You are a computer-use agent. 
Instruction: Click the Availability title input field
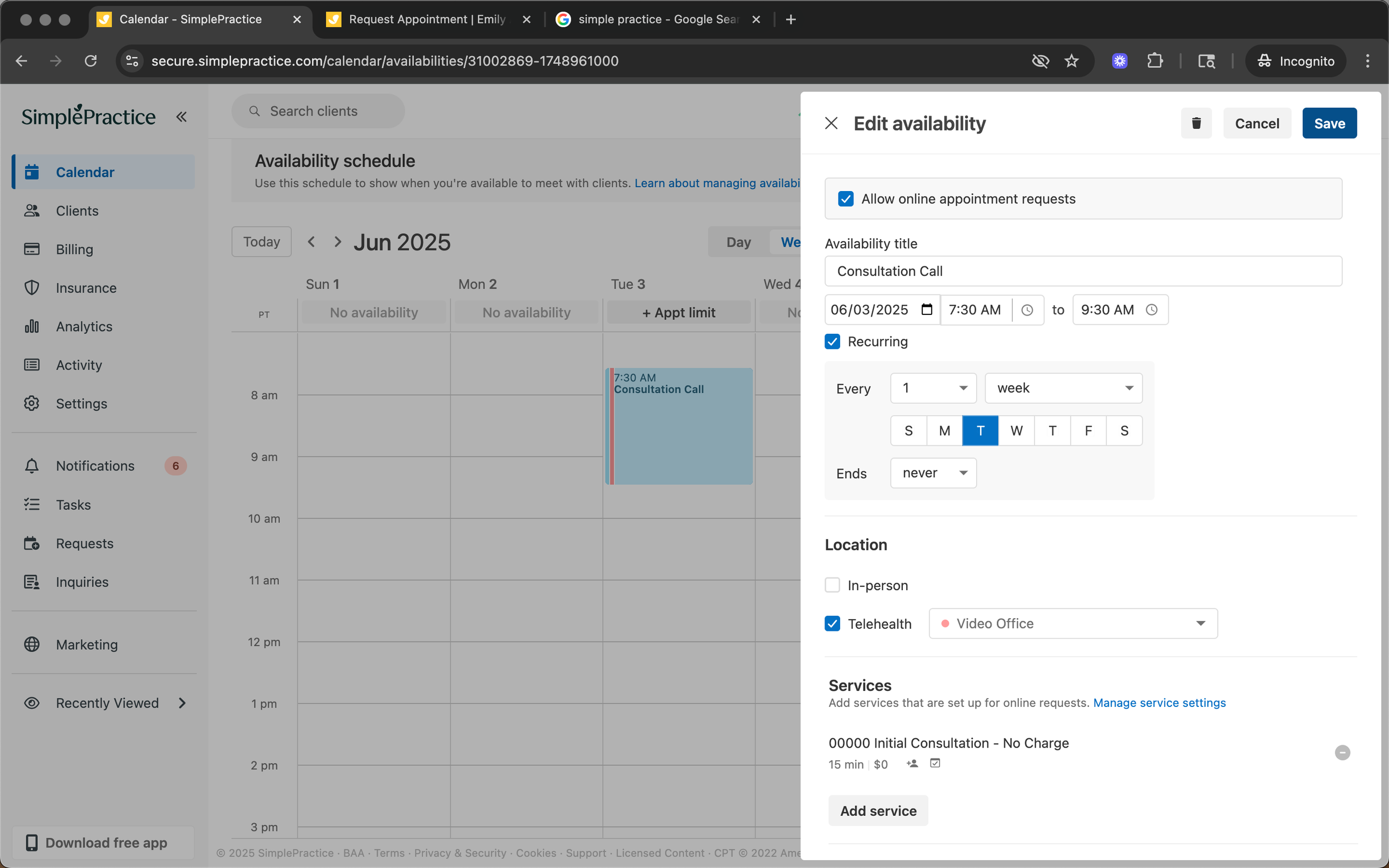(1083, 271)
